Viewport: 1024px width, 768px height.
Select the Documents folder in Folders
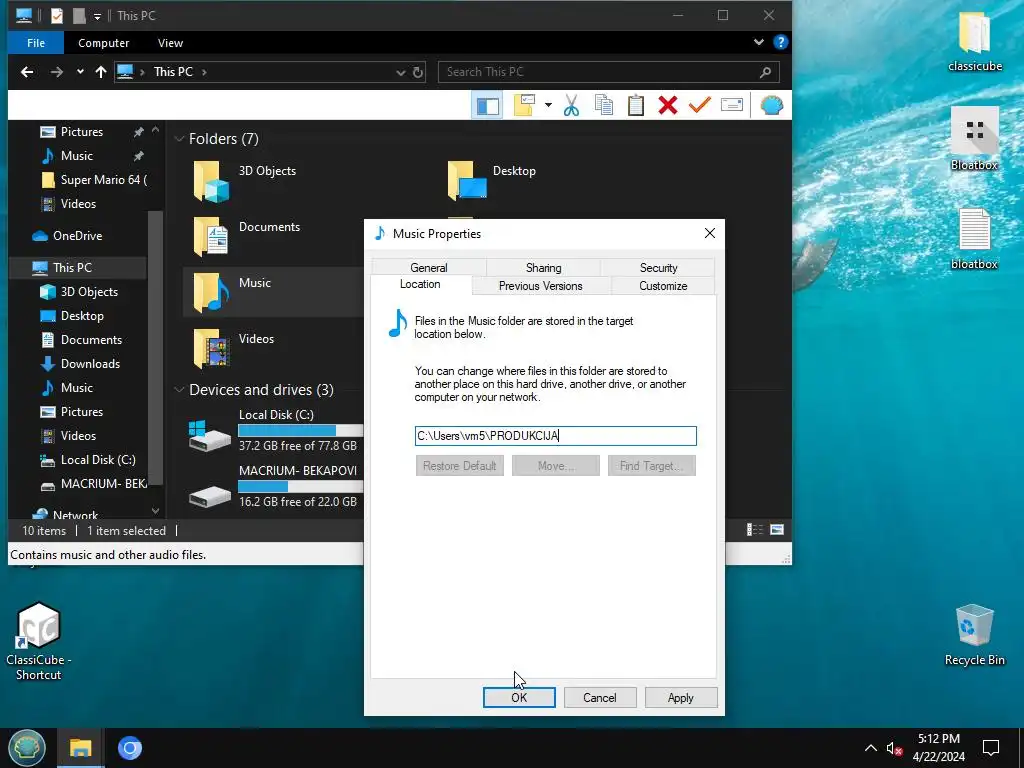click(247, 235)
